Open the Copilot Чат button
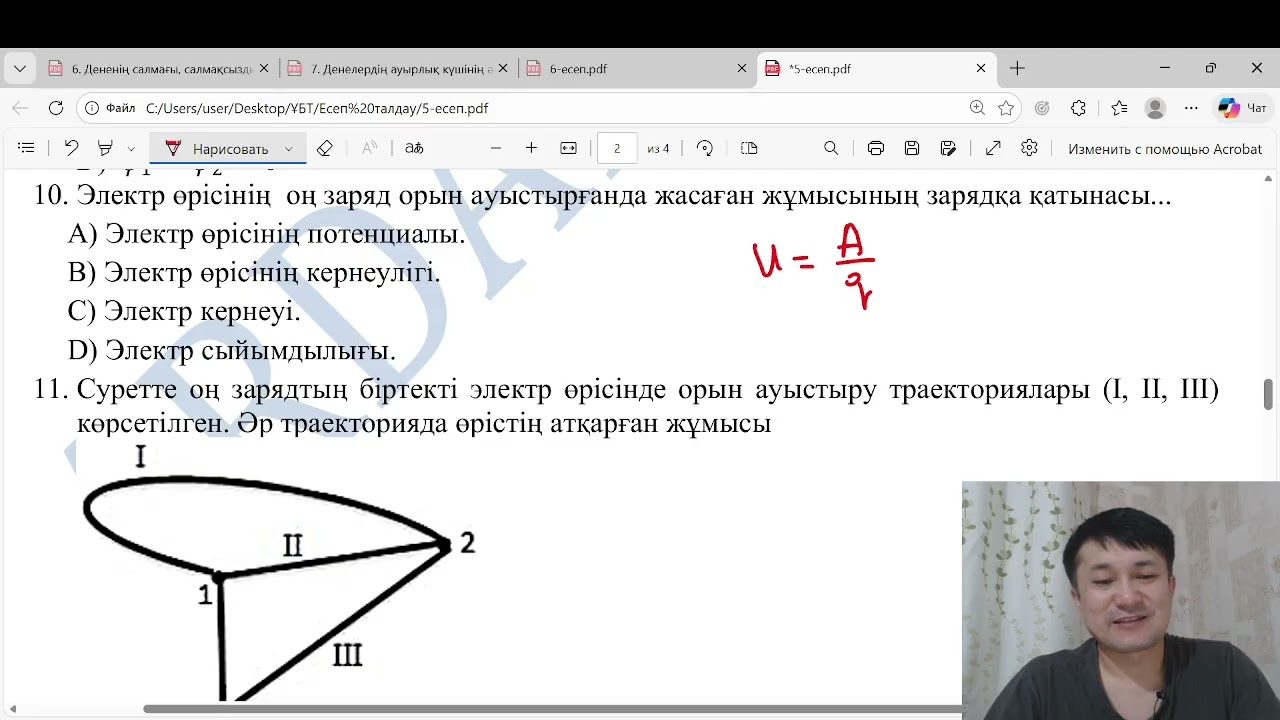This screenshot has height=720, width=1280. pos(1243,108)
